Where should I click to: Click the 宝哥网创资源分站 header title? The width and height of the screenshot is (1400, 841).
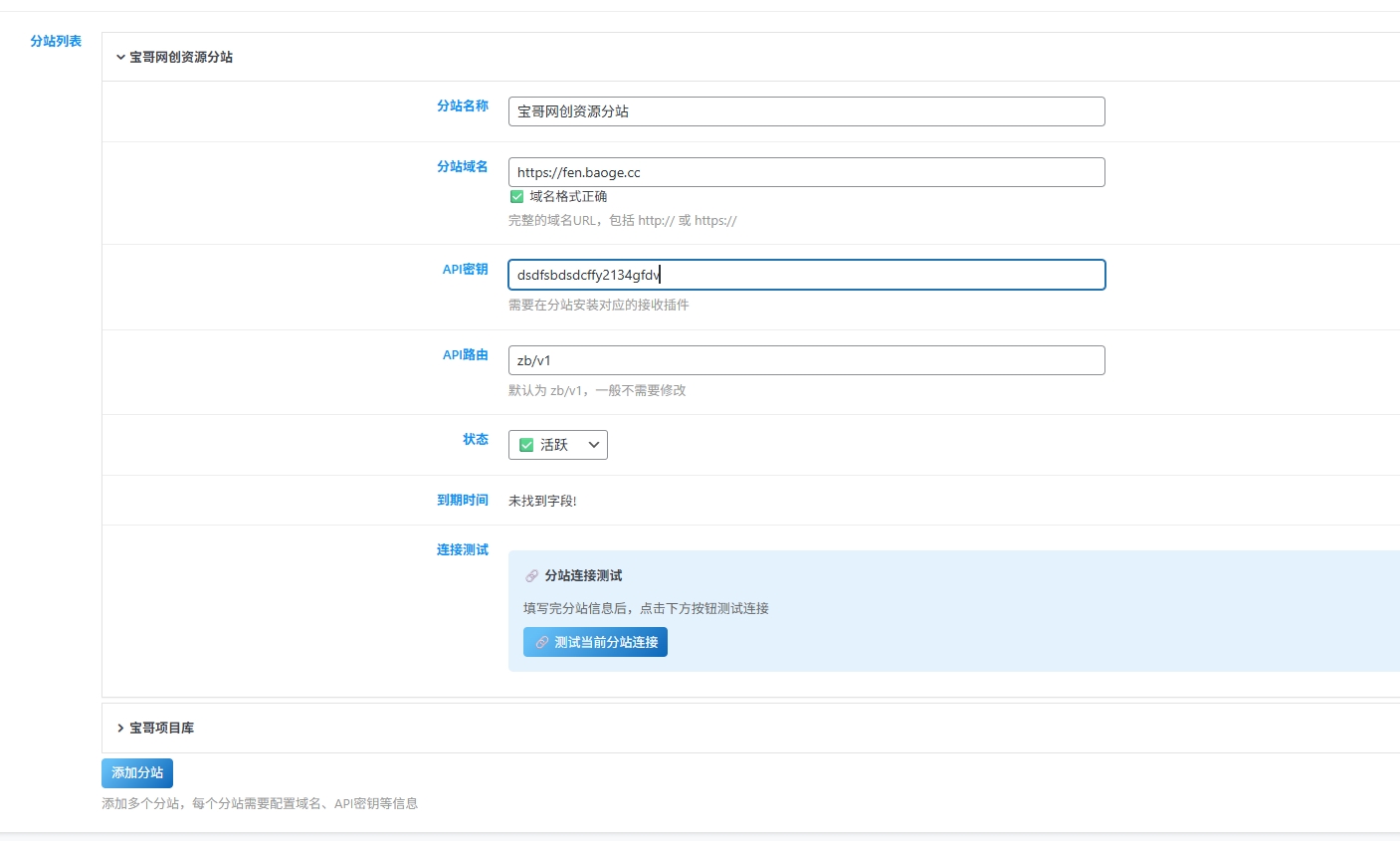[181, 58]
